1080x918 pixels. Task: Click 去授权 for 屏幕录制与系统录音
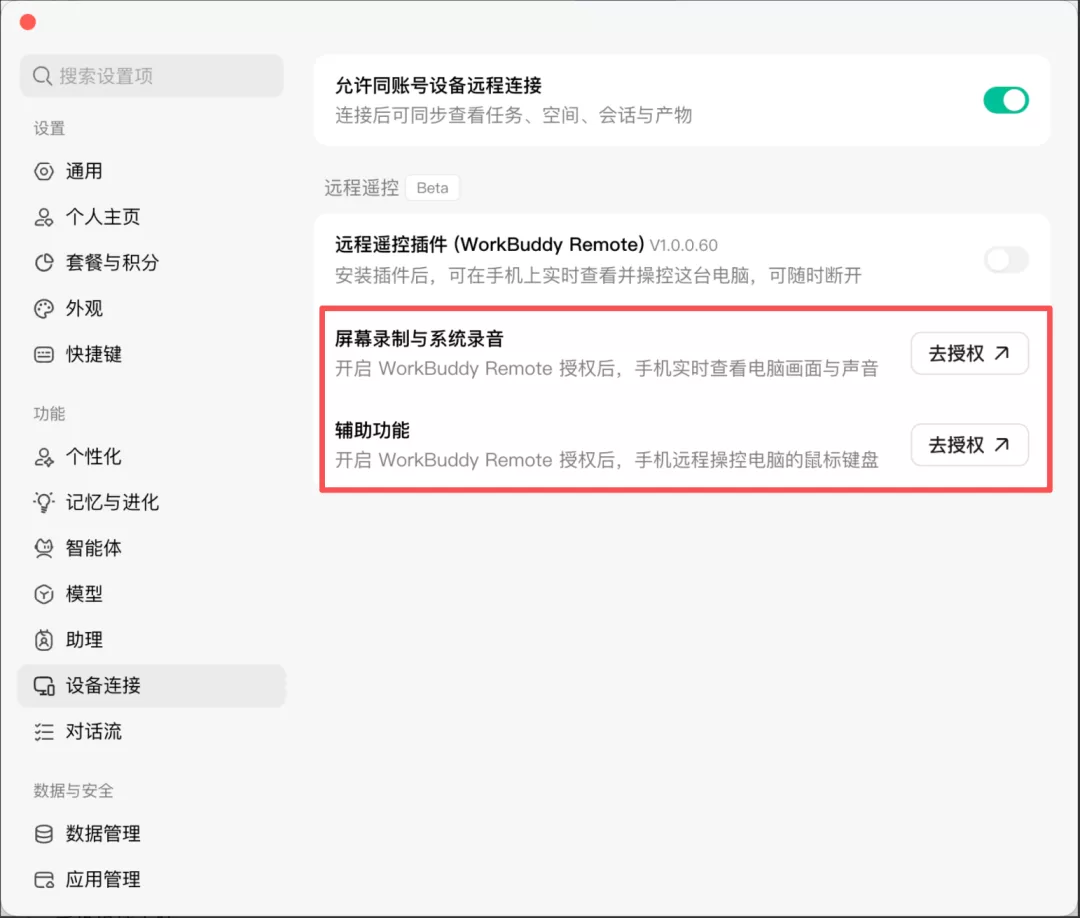969,353
